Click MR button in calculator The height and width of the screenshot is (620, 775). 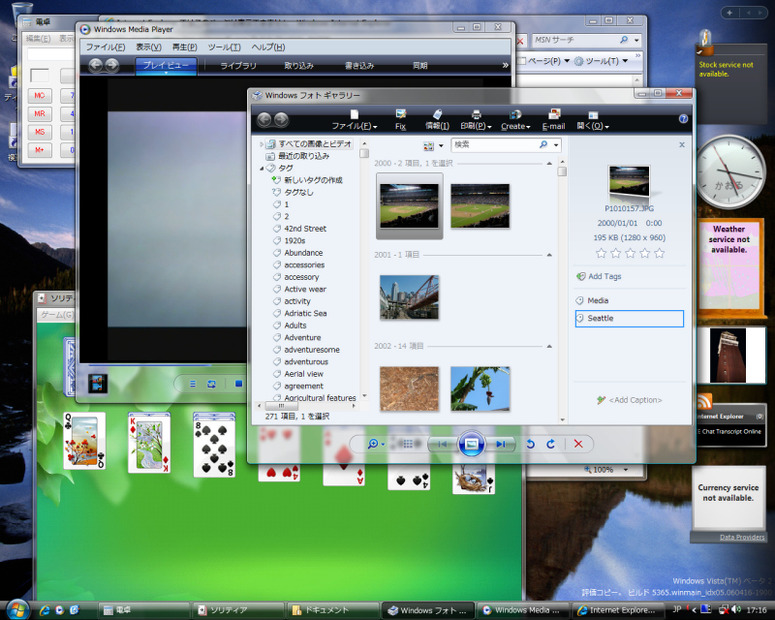[x=40, y=114]
